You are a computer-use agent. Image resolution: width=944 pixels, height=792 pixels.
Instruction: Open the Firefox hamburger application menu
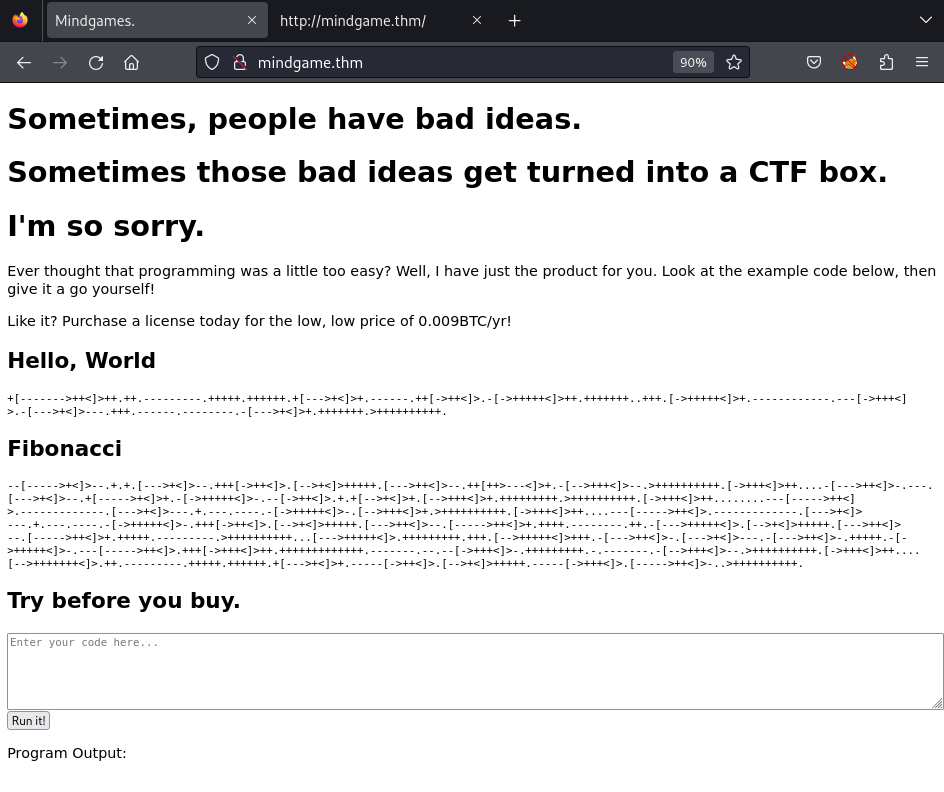[x=922, y=62]
